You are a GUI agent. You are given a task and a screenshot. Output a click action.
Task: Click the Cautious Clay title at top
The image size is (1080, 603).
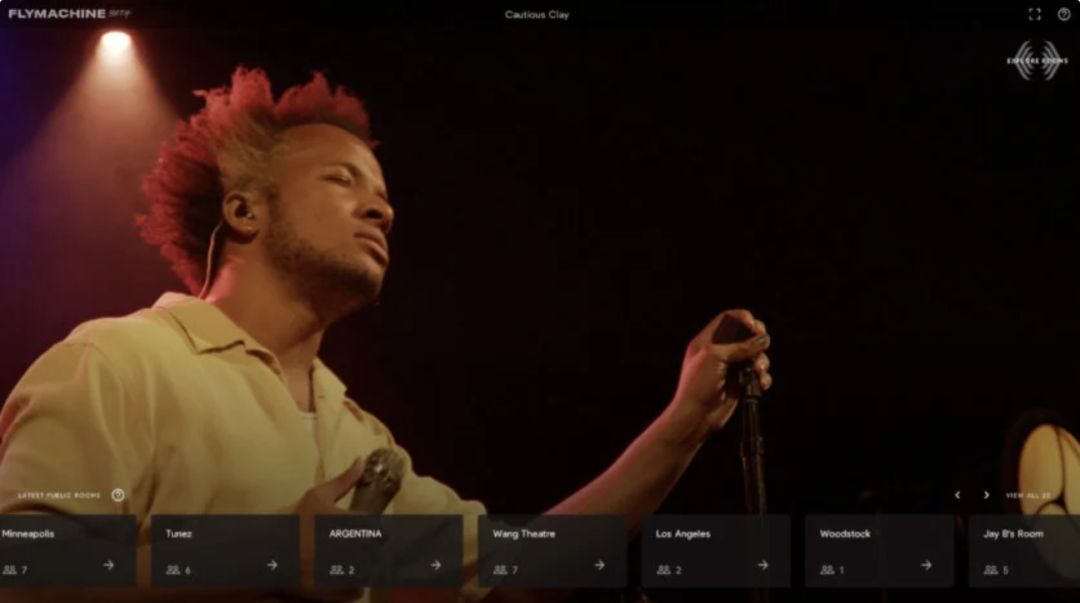(537, 14)
